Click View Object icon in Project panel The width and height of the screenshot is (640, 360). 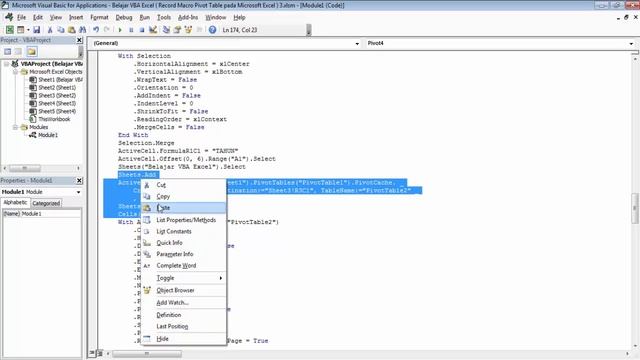click(x=18, y=51)
